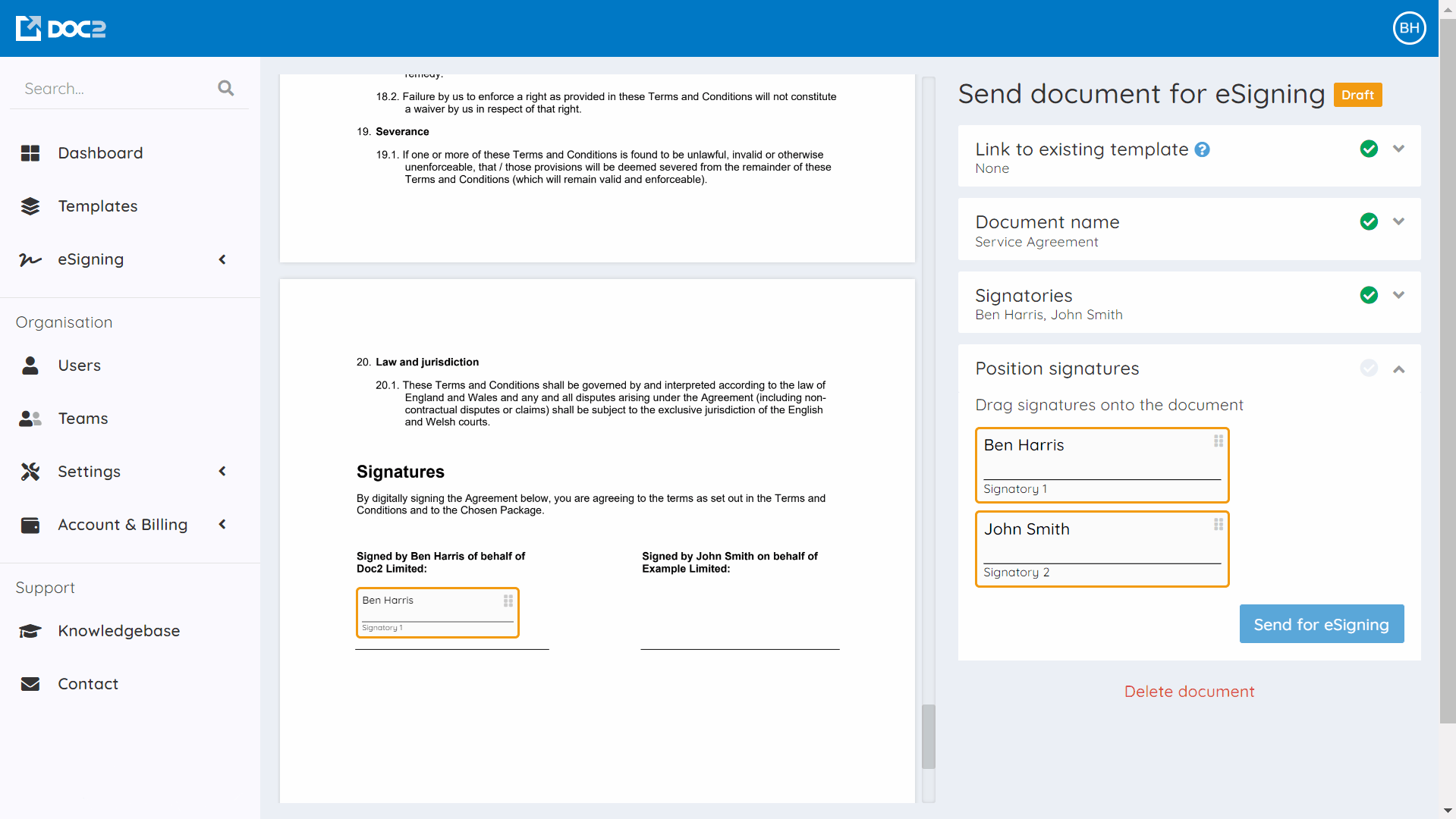
Task: Open the BH user avatar menu
Action: click(x=1409, y=28)
